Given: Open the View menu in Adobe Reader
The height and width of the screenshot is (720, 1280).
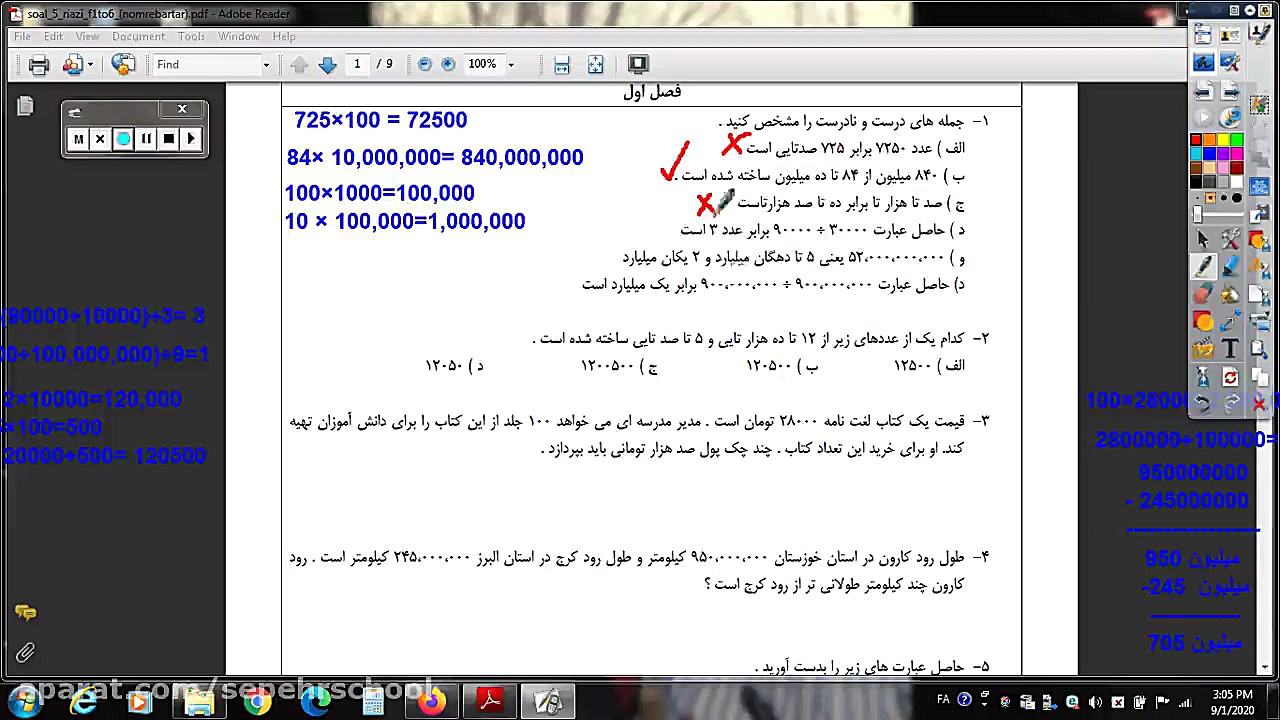Looking at the screenshot, I should pyautogui.click(x=88, y=36).
